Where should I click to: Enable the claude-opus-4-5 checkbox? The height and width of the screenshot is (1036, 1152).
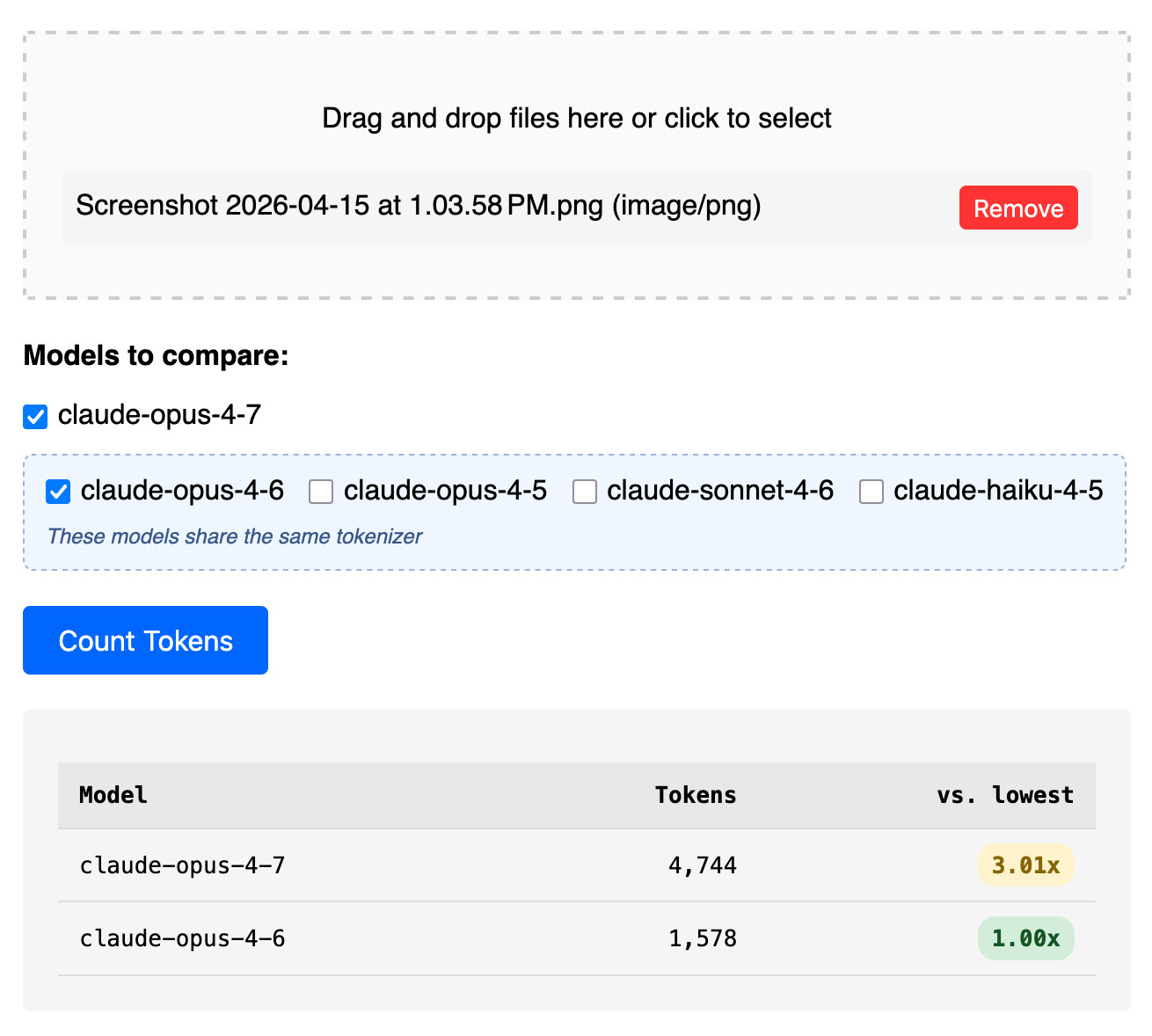(x=321, y=492)
